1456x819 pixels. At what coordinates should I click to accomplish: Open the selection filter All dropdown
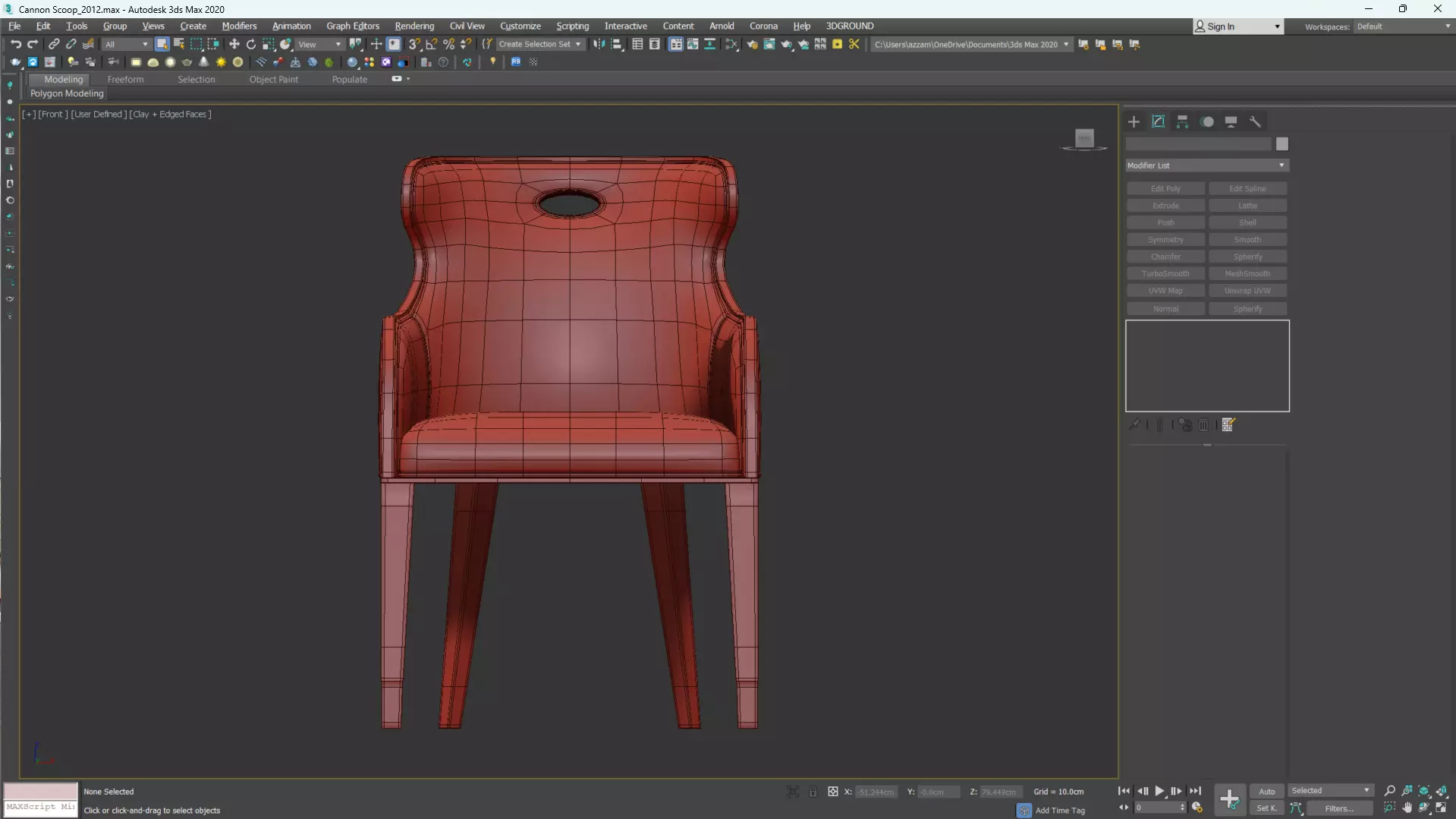(127, 44)
